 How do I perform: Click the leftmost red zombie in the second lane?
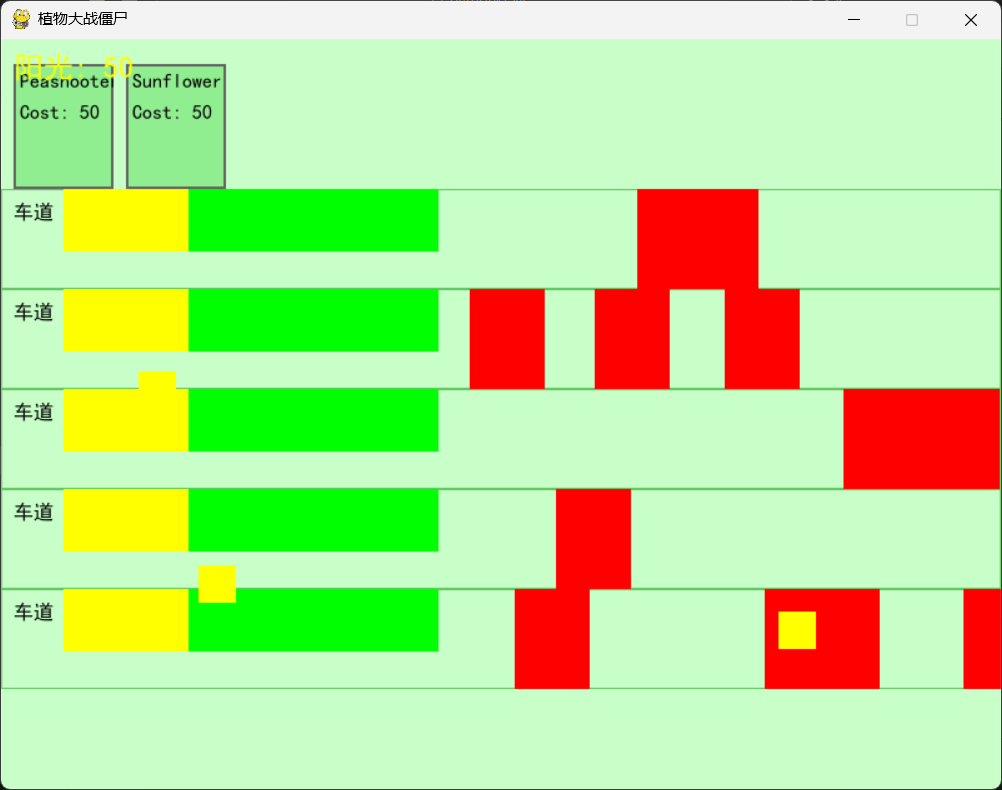pyautogui.click(x=507, y=339)
